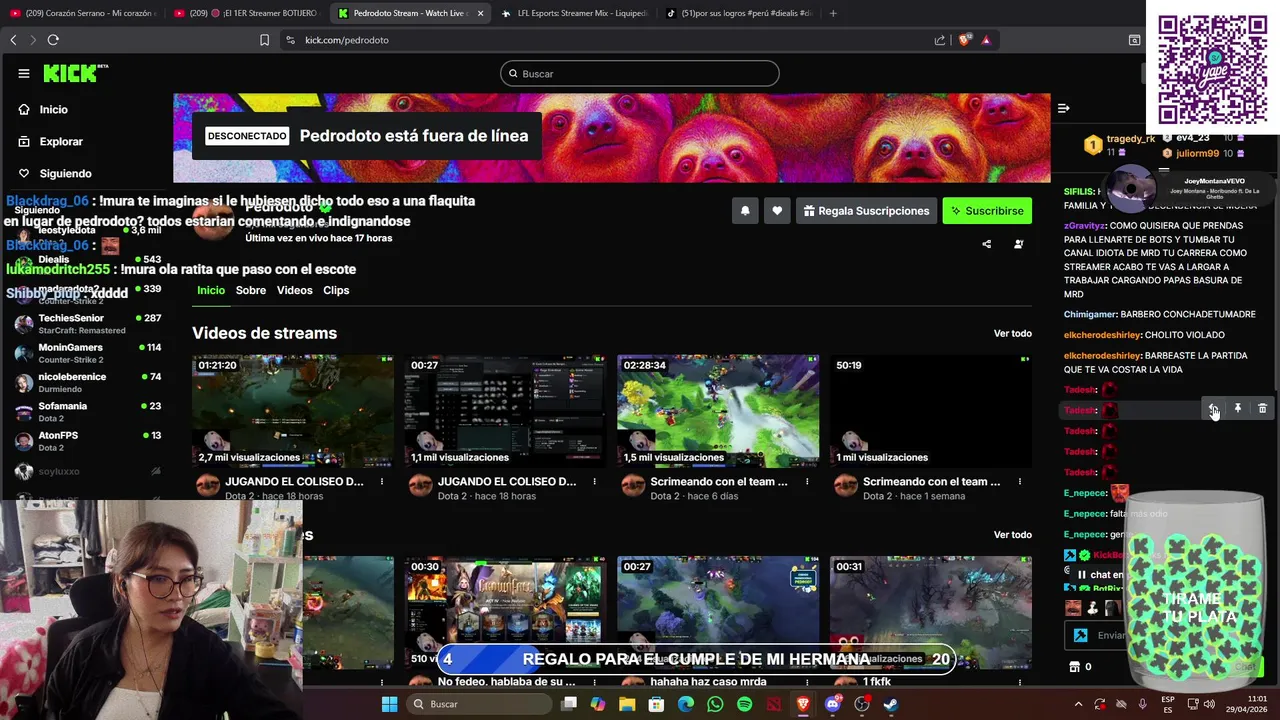
Task: Focus the Kick Buscar search field
Action: 640,73
